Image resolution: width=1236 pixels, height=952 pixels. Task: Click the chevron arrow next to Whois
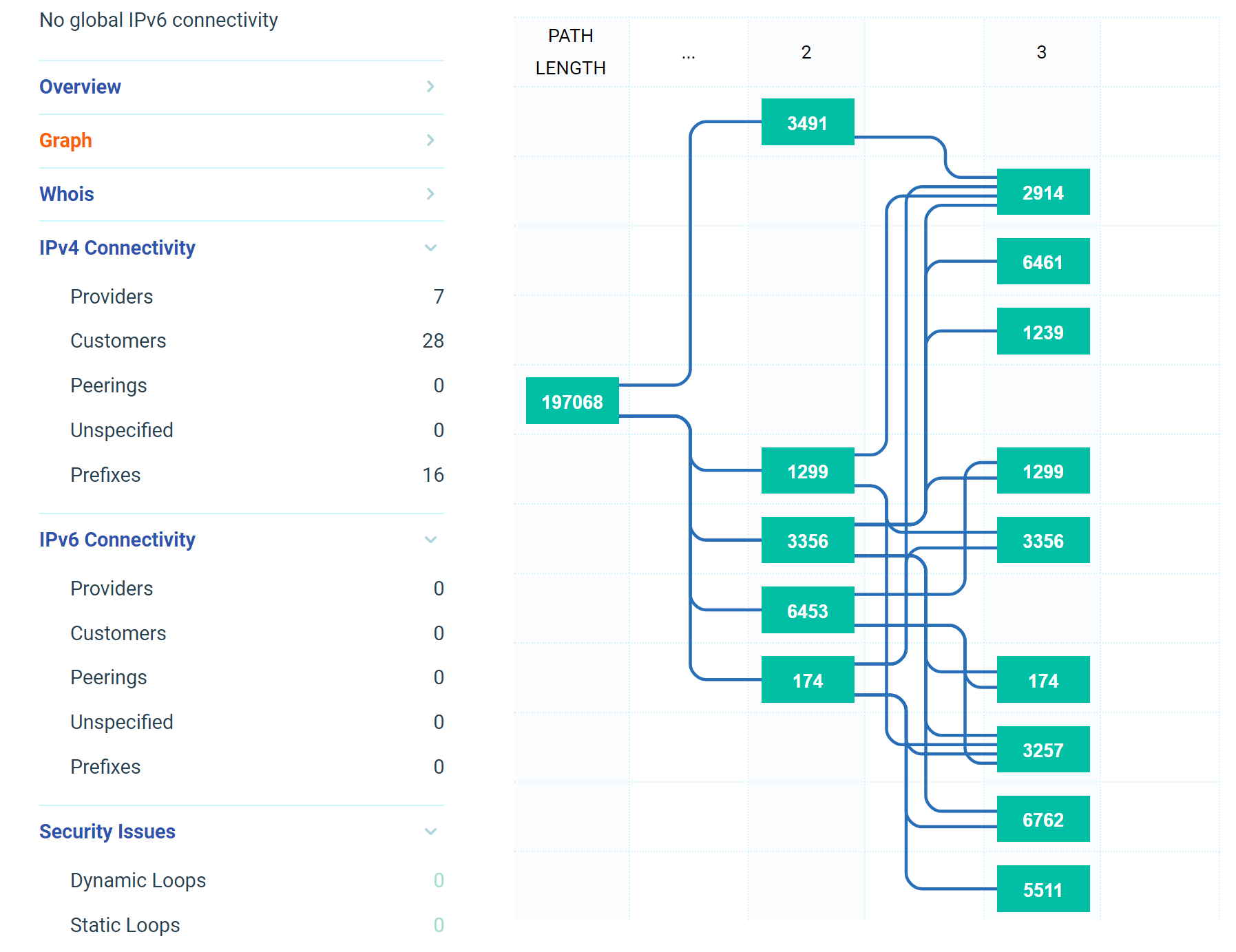tap(430, 194)
